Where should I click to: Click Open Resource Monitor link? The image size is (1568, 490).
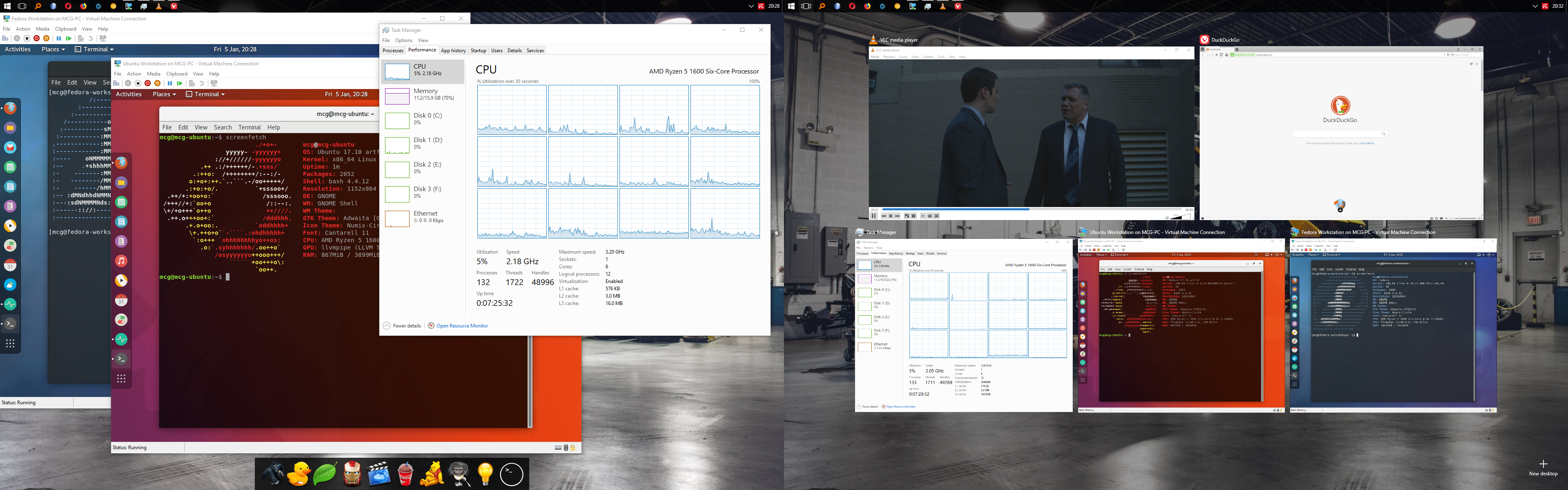point(462,326)
